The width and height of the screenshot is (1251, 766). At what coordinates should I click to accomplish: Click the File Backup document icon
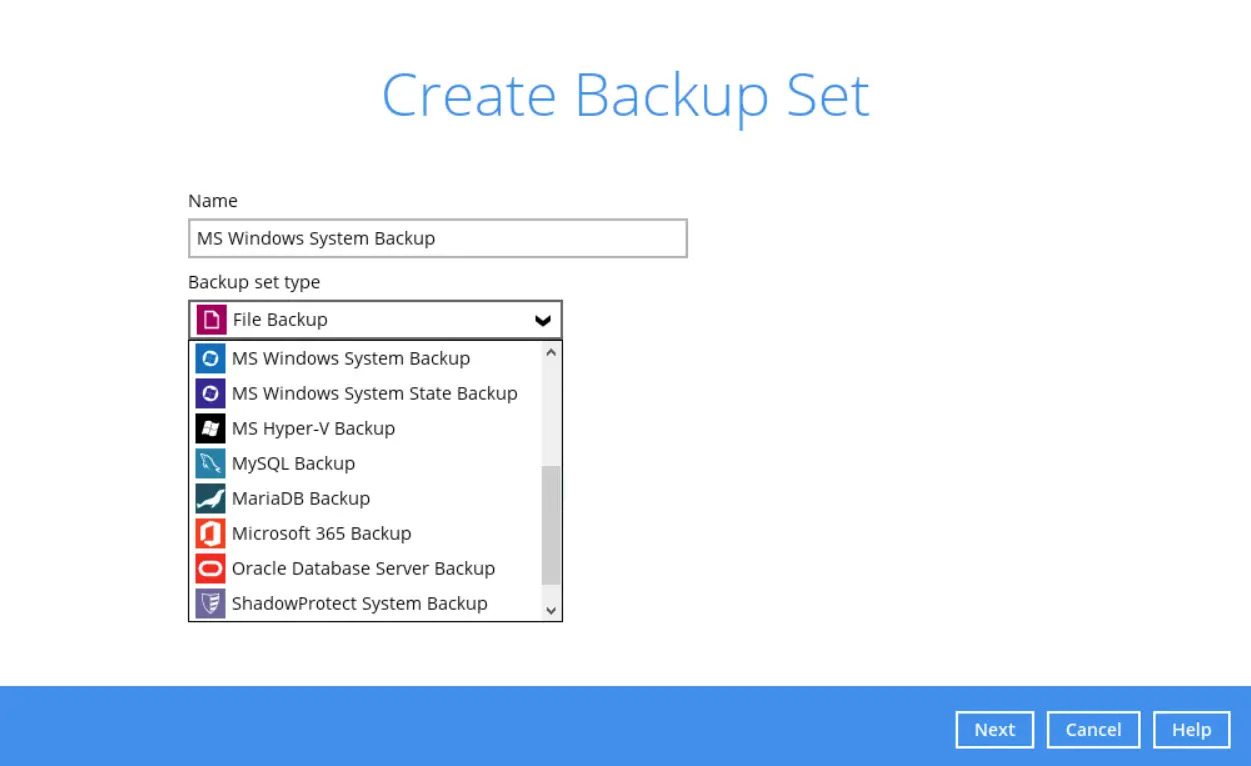pyautogui.click(x=211, y=320)
